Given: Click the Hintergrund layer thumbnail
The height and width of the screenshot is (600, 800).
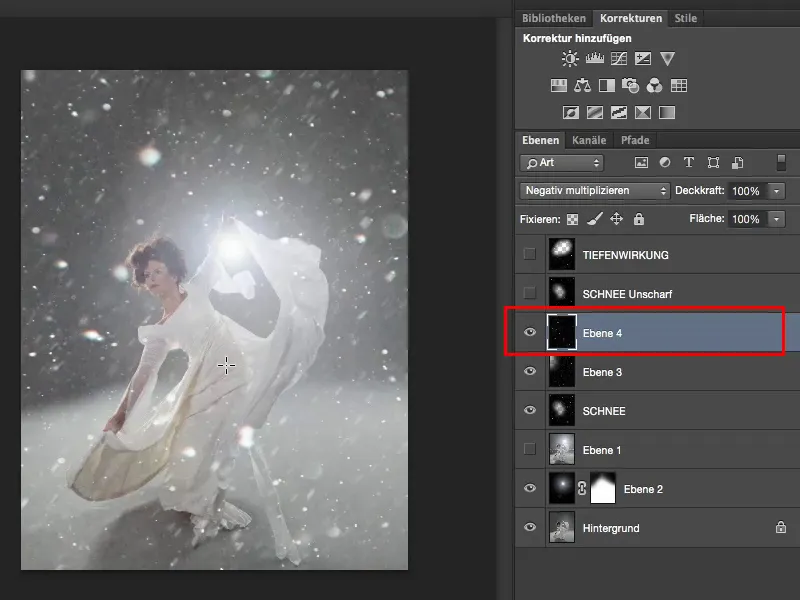Looking at the screenshot, I should click(562, 527).
